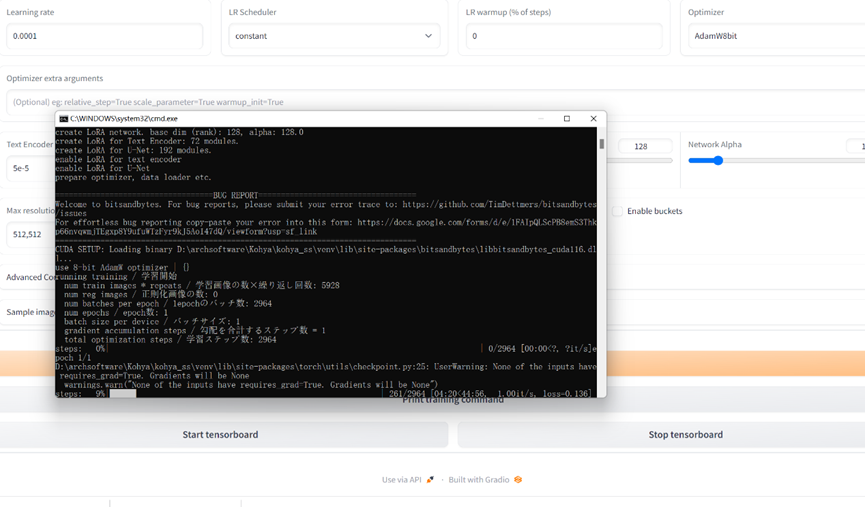Image resolution: width=865 pixels, height=507 pixels.
Task: Expand the Advanced Configuration section
Action: point(30,277)
